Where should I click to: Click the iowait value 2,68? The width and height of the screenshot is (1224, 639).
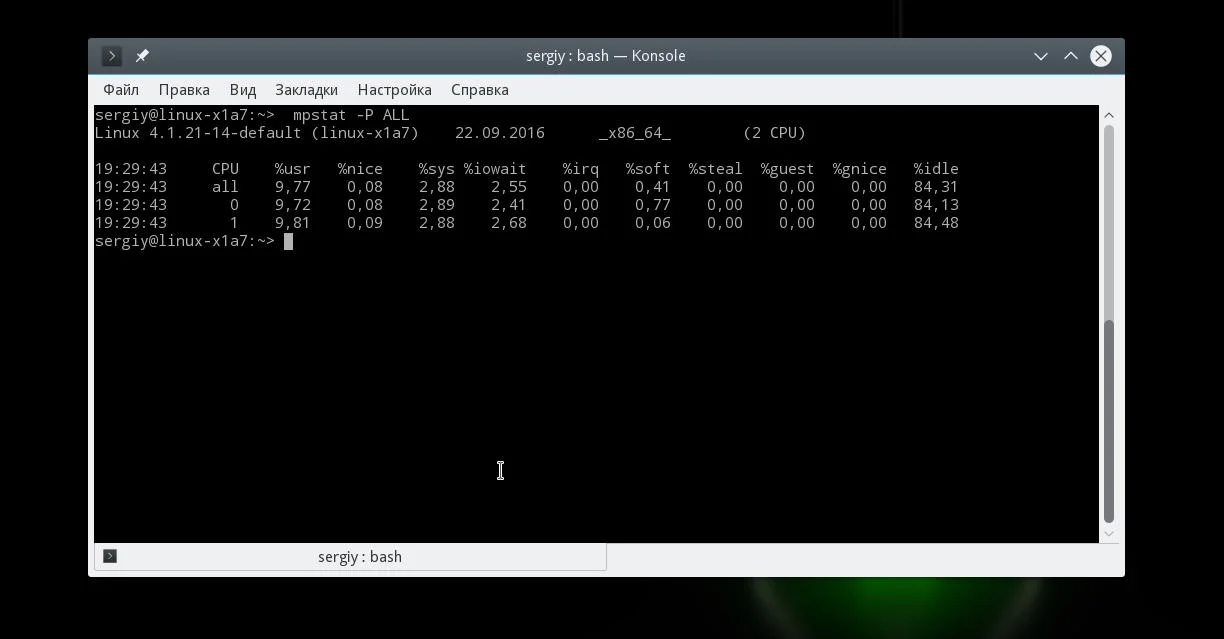coord(509,223)
